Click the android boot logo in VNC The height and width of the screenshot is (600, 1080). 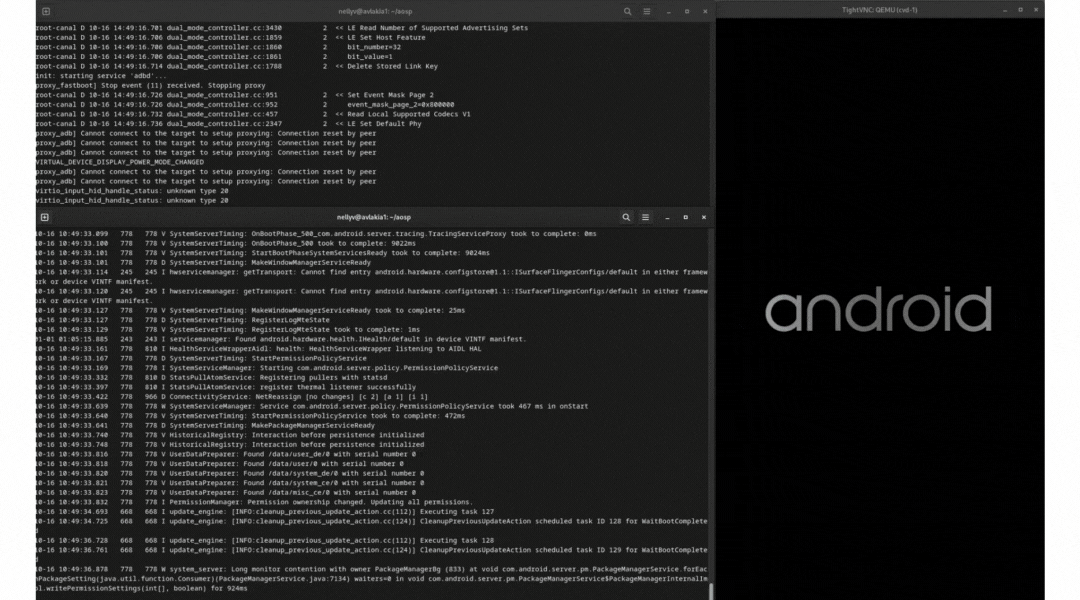(879, 309)
